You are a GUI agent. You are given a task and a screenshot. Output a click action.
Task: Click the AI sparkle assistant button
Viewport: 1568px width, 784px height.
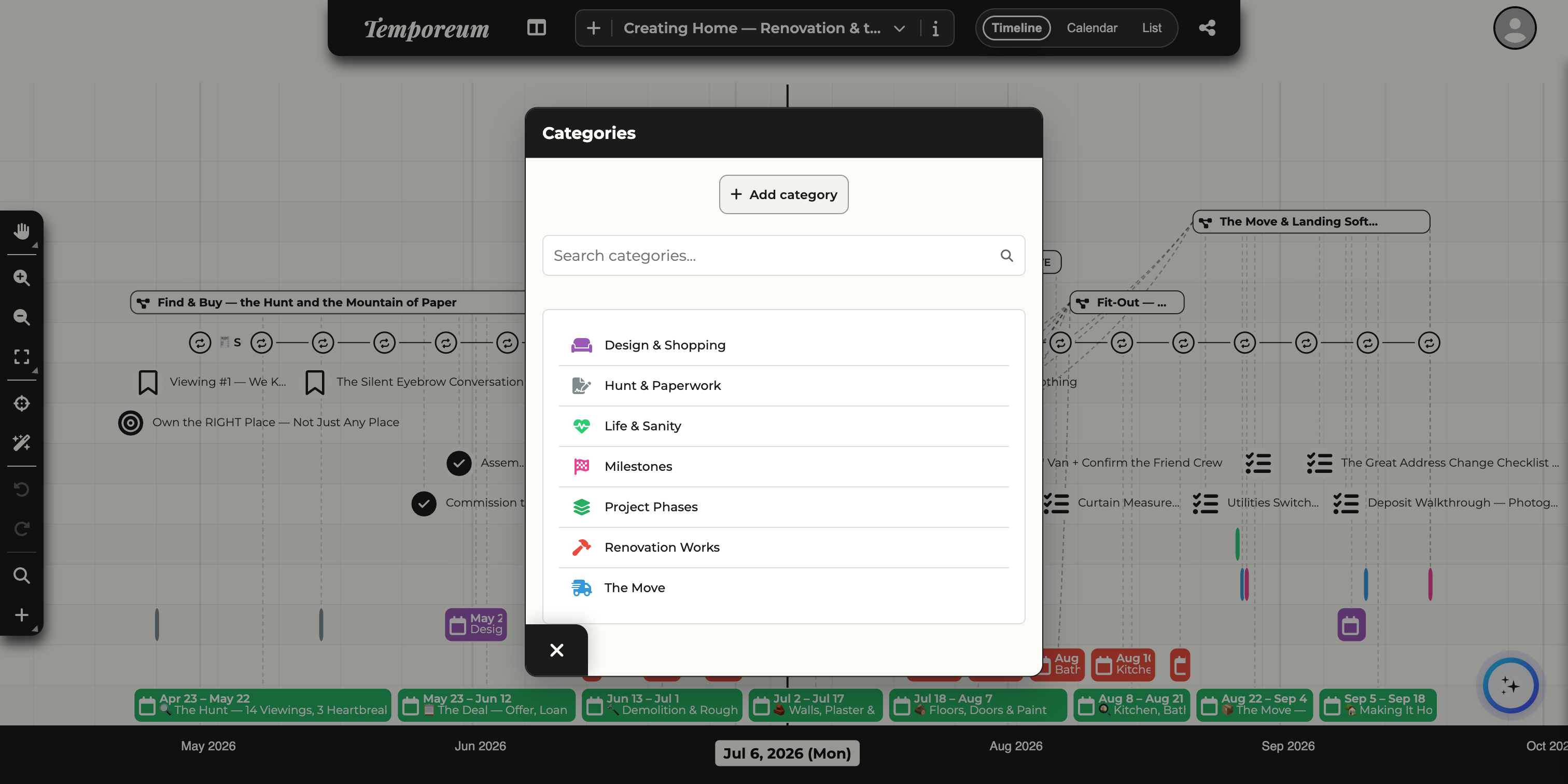coord(1510,686)
